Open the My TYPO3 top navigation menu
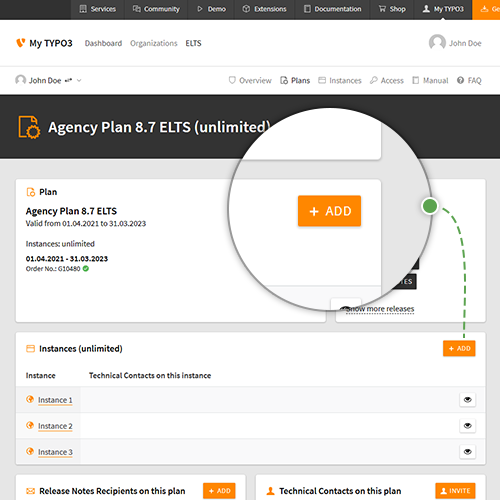The height and width of the screenshot is (500, 500). 443,9
